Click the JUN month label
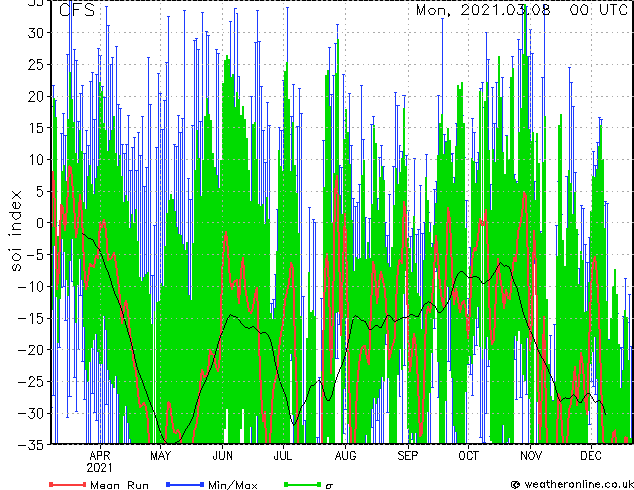This screenshot has height=490, width=634. click(x=222, y=456)
